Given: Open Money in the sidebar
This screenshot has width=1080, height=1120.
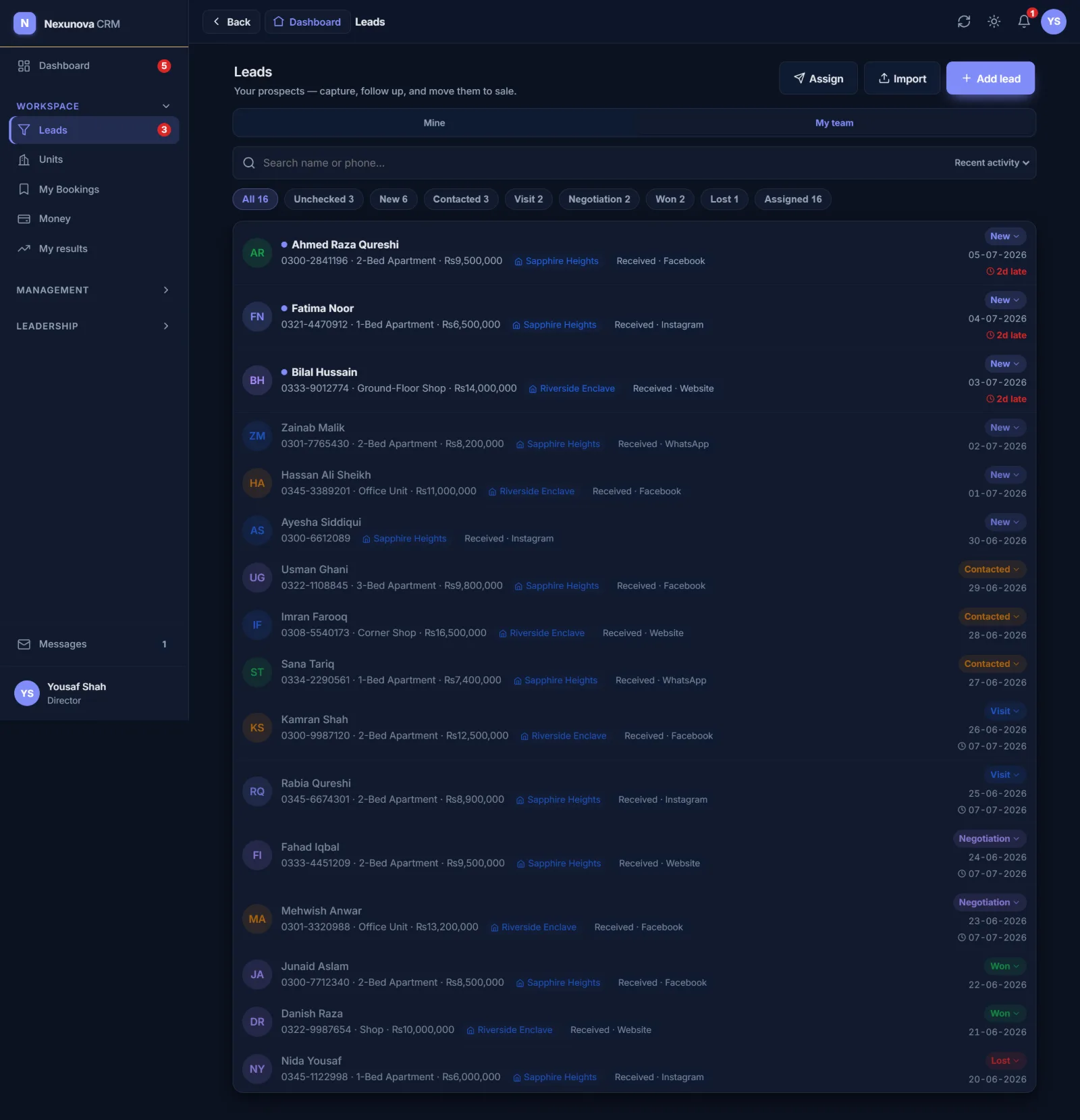Looking at the screenshot, I should [x=94, y=219].
